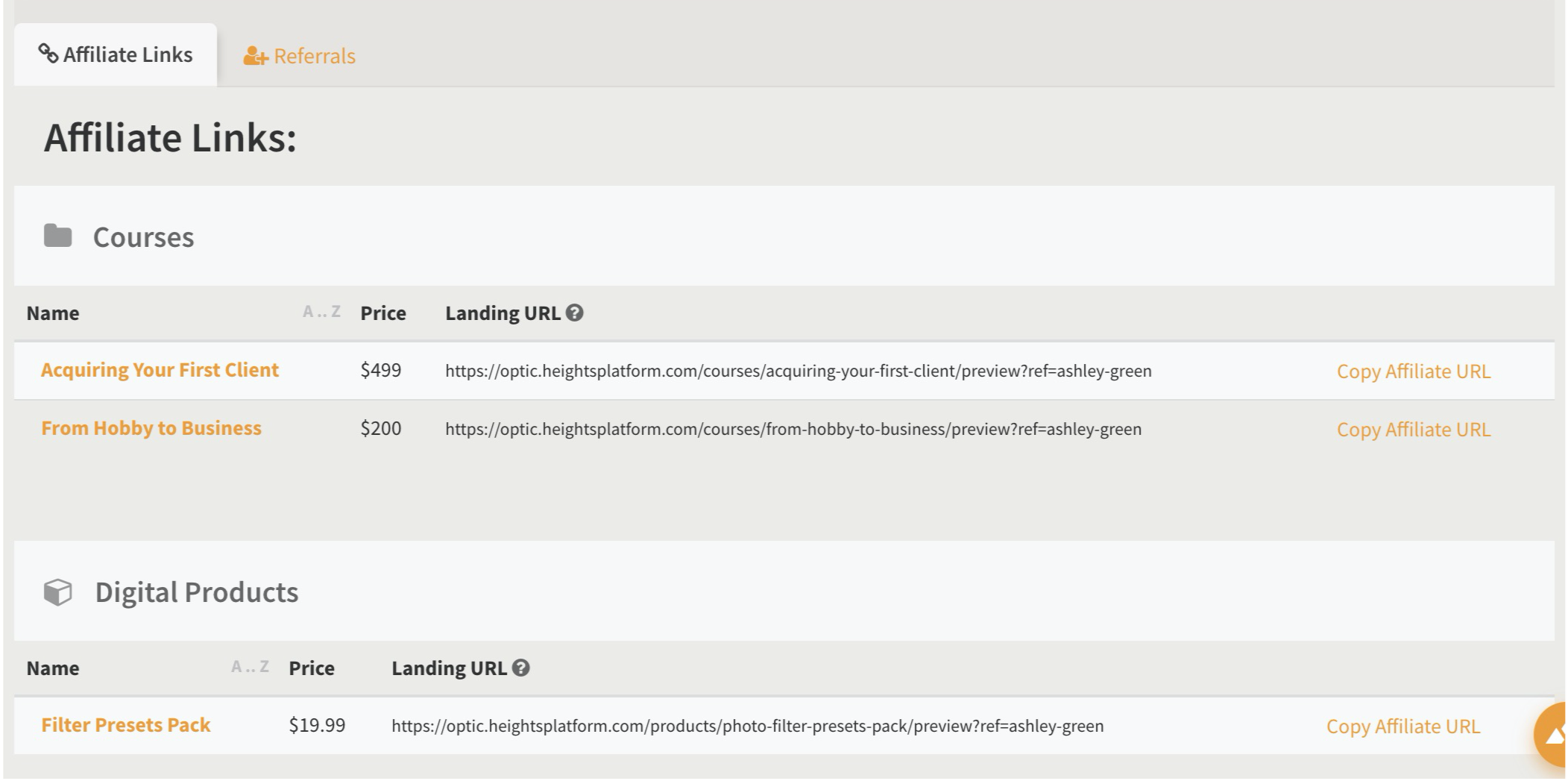Click the photo-filter-presets-pack landing URL text
This screenshot has width=1568, height=781.
tap(748, 726)
